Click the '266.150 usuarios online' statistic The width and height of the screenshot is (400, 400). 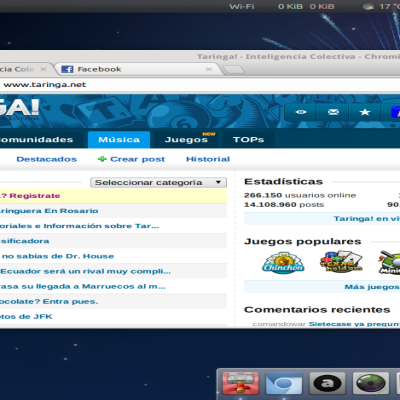300,195
